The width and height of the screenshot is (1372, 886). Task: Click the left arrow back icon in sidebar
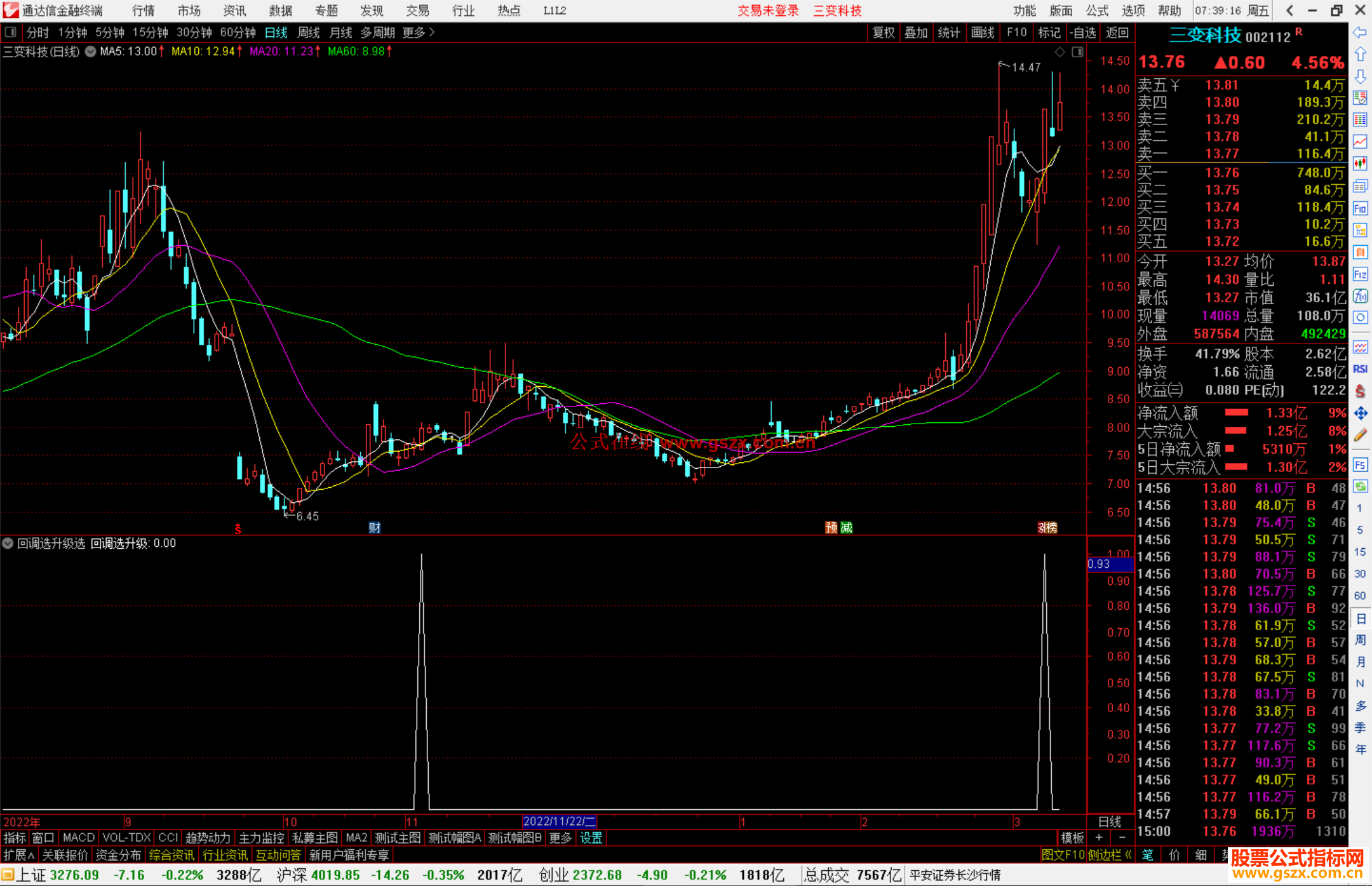1360,32
